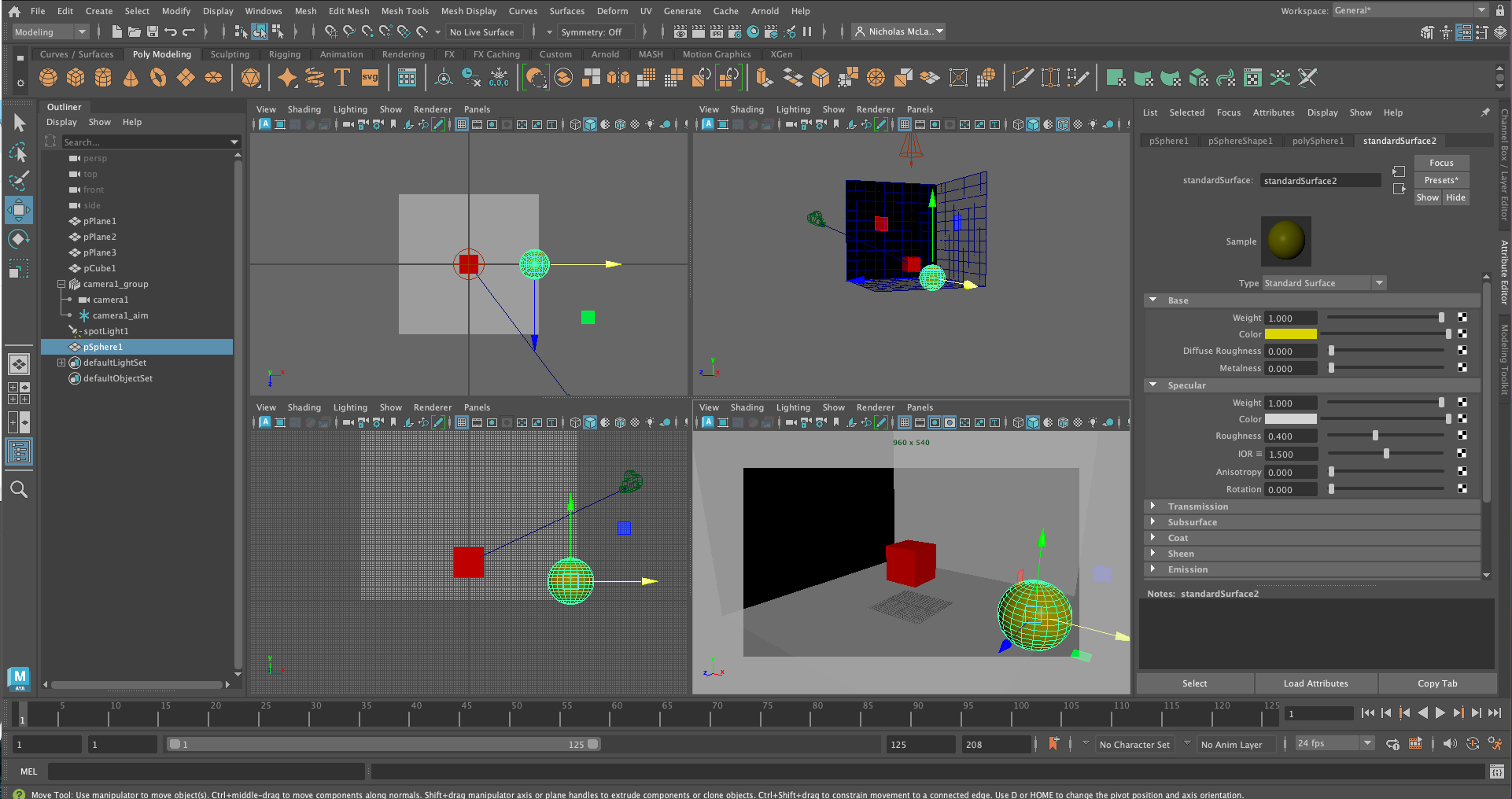Toggle the Outliner display button in sidebar
This screenshot has width=1512, height=799.
tap(19, 452)
